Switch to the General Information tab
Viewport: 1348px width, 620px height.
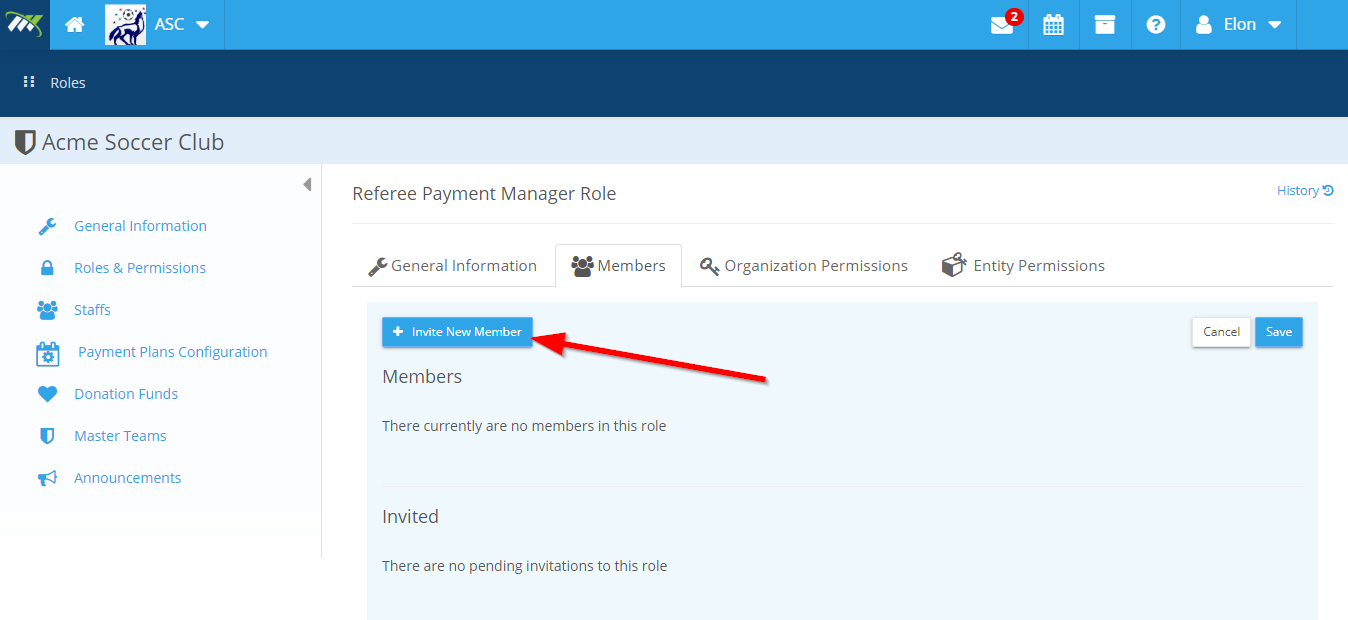(x=453, y=266)
